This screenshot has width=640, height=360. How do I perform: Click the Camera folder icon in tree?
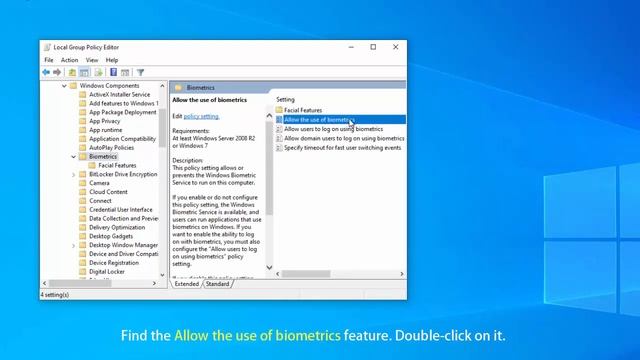click(83, 183)
